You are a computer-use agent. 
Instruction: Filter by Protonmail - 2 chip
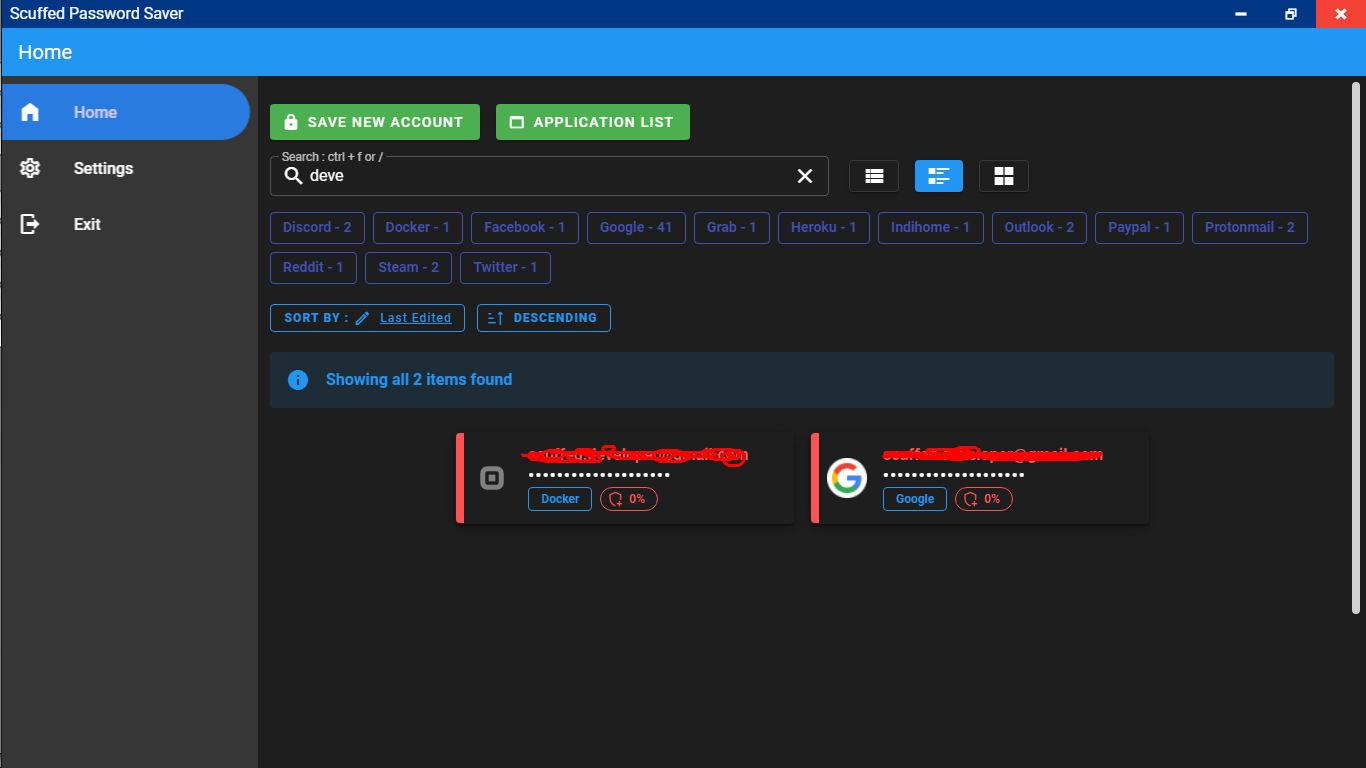(x=1250, y=227)
